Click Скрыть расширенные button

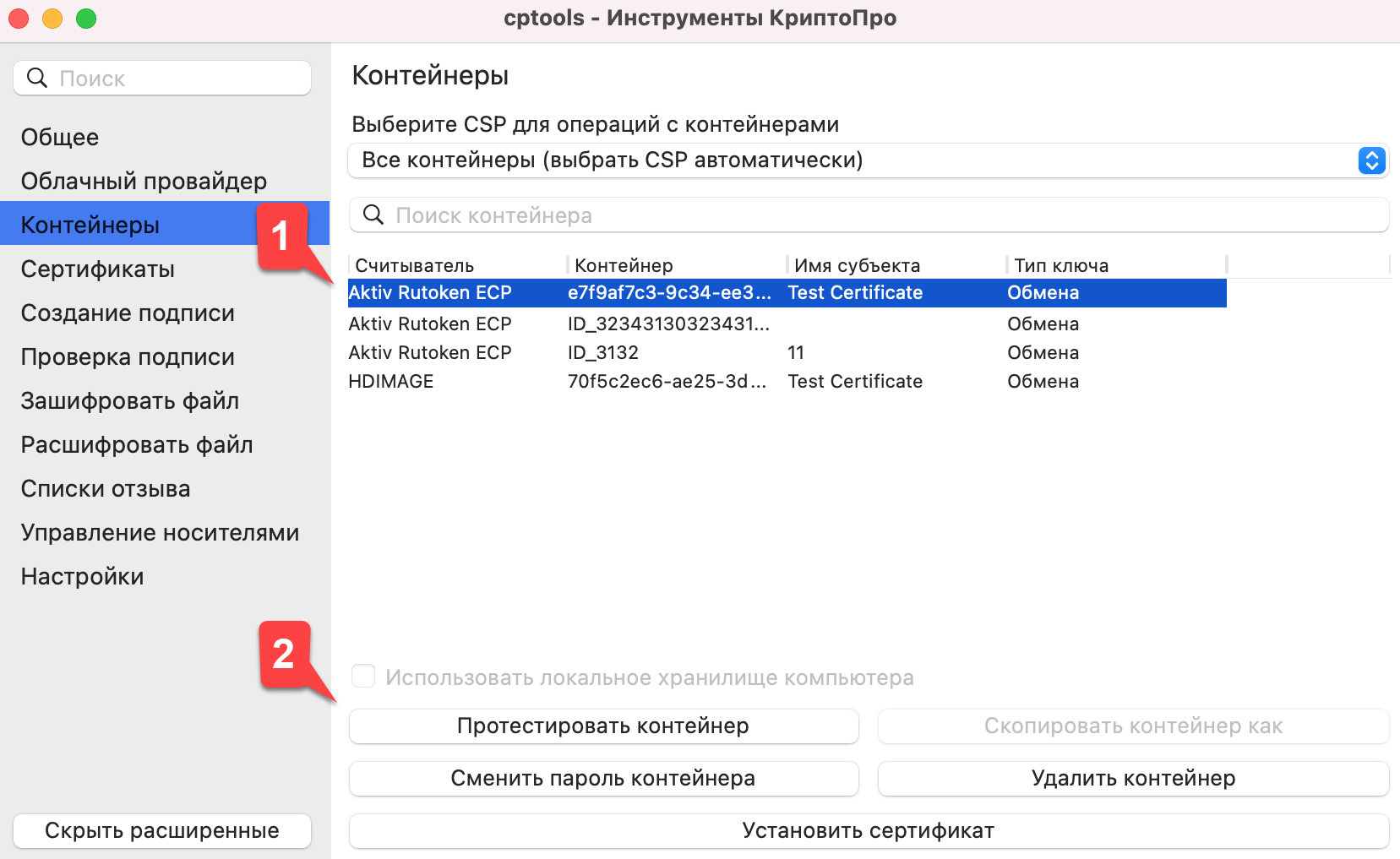pyautogui.click(x=162, y=831)
